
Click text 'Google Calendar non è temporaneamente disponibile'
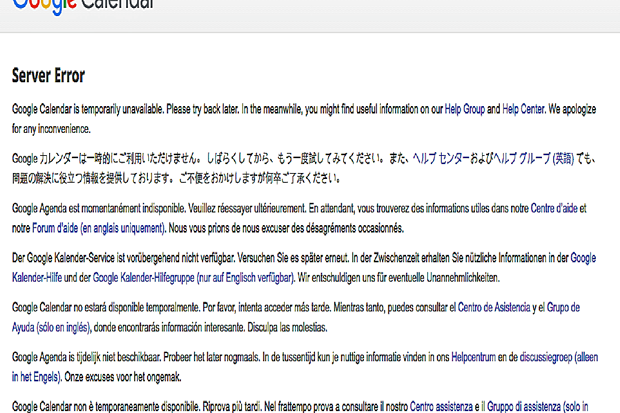(x=106, y=407)
